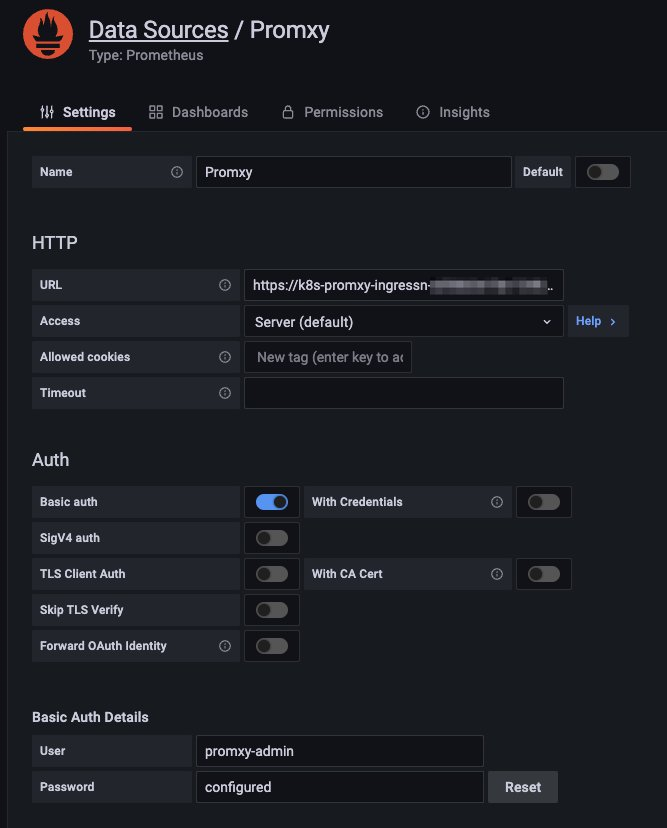The width and height of the screenshot is (667, 828).
Task: Click the lock icon beside Permissions
Action: point(288,112)
